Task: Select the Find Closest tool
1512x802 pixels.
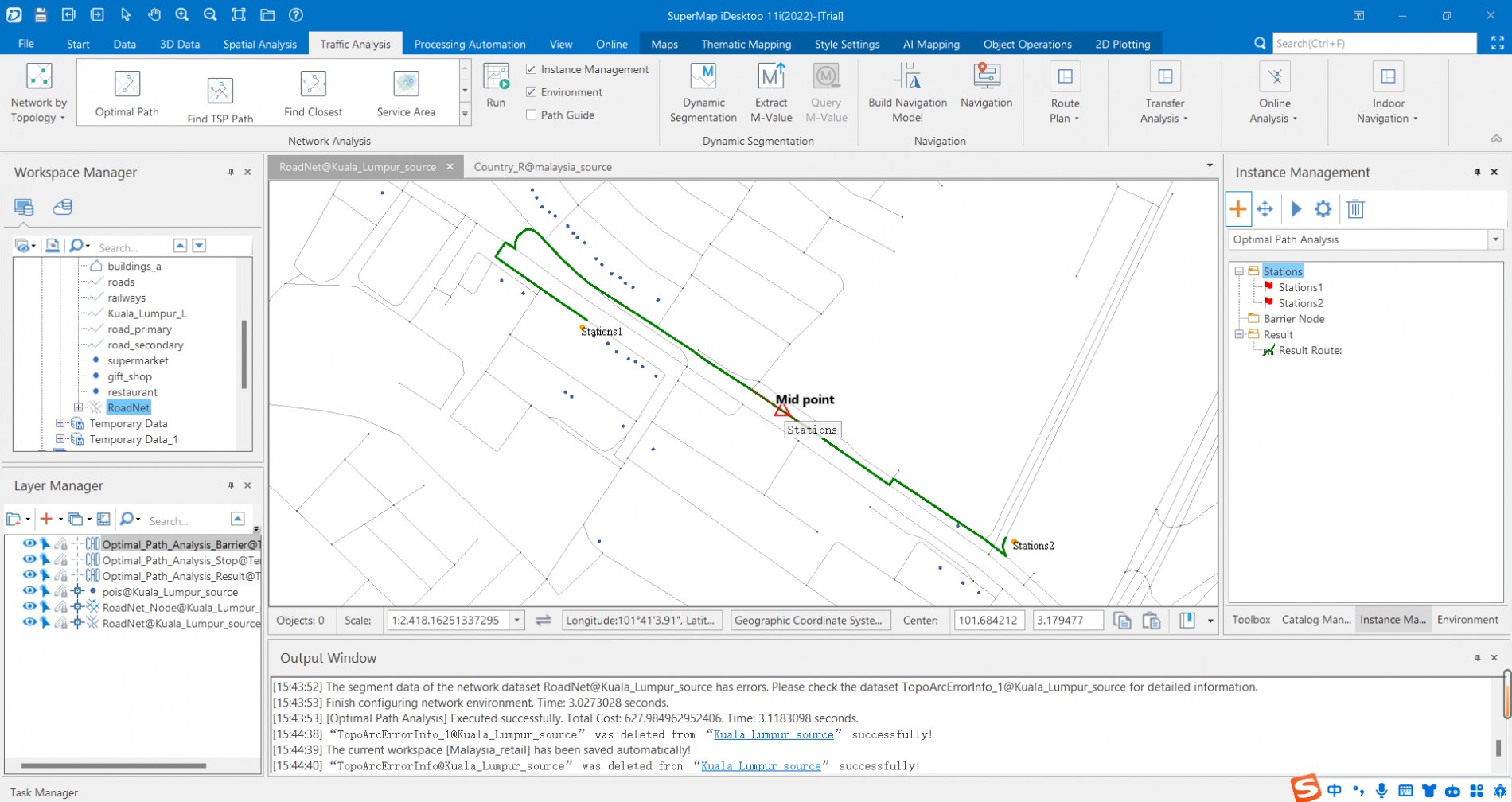Action: tap(314, 94)
